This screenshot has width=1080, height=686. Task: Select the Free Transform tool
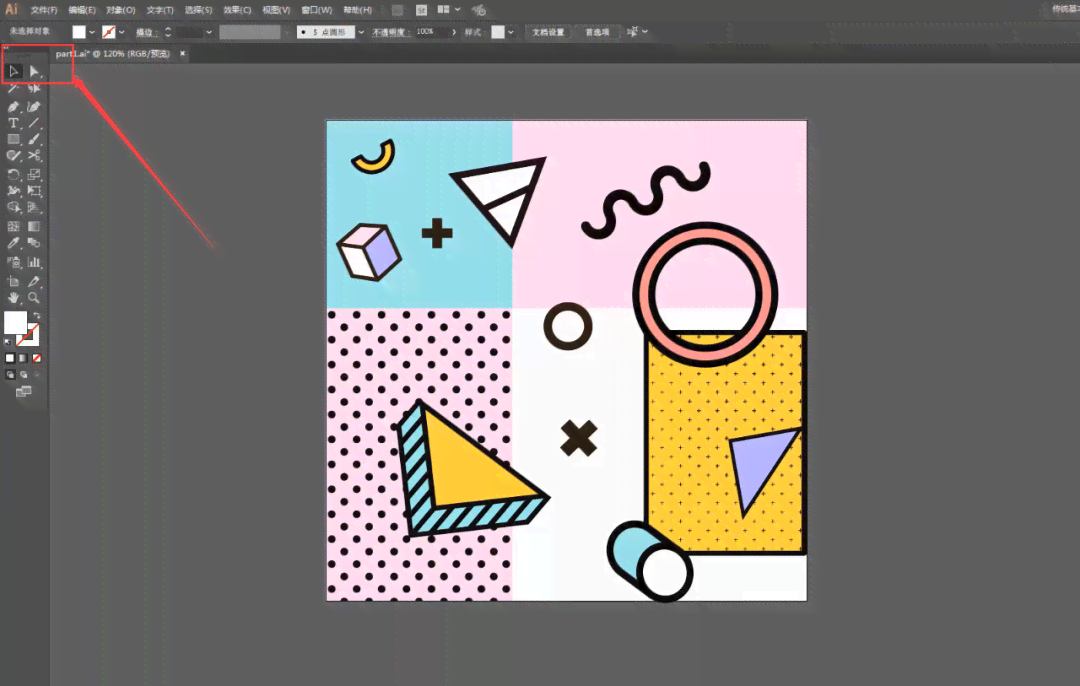pos(34,191)
